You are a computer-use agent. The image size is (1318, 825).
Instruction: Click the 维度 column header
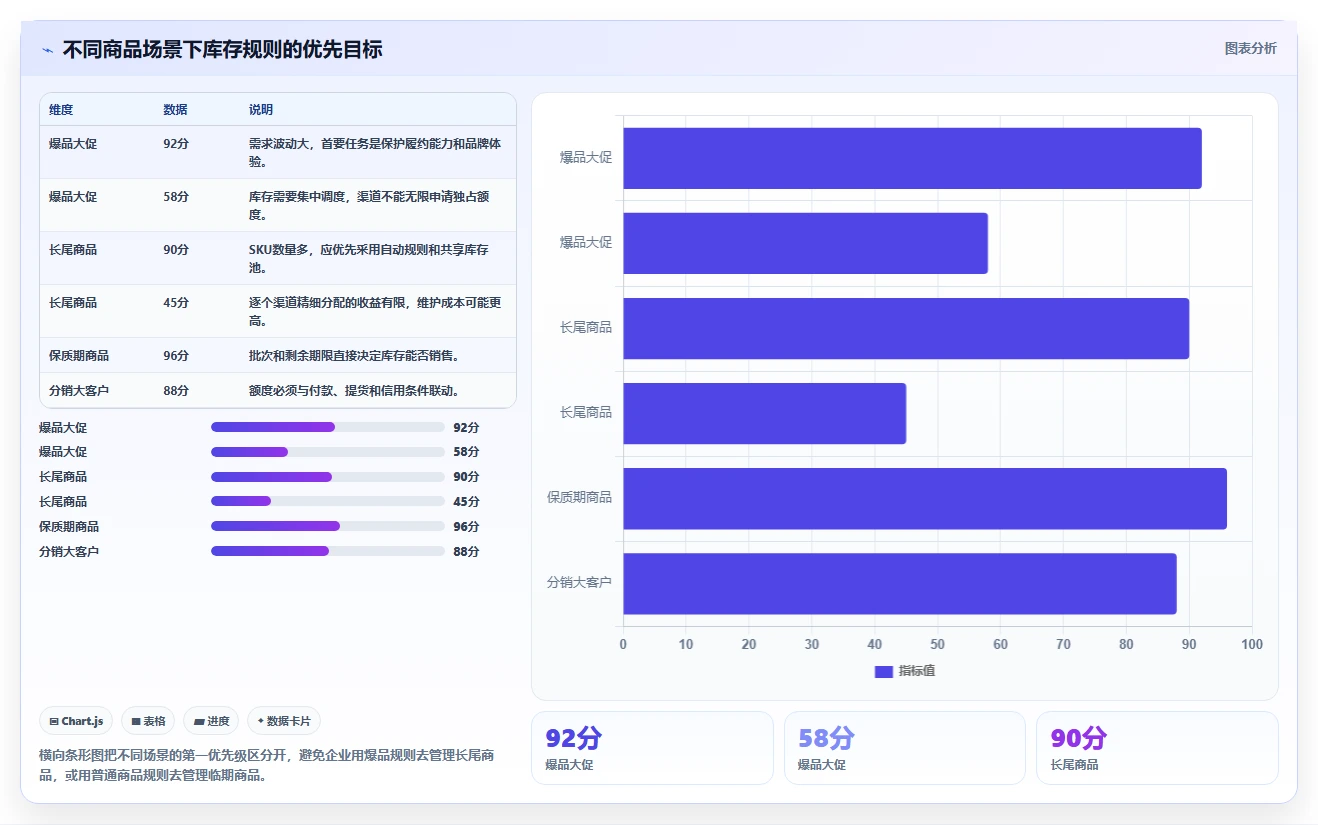click(61, 110)
